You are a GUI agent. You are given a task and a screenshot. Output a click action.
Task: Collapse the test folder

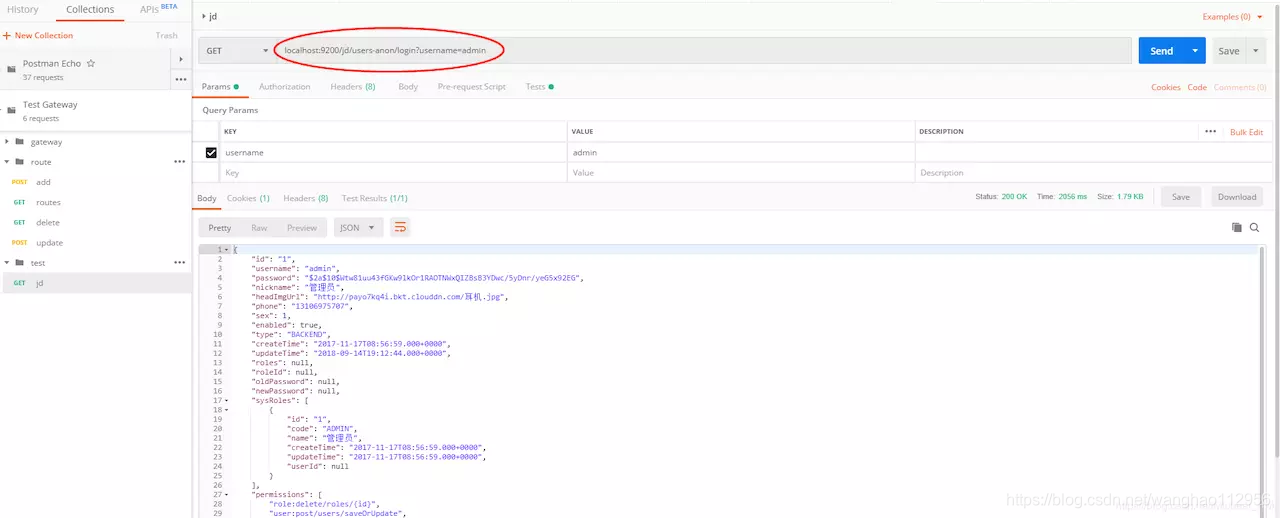click(x=7, y=263)
